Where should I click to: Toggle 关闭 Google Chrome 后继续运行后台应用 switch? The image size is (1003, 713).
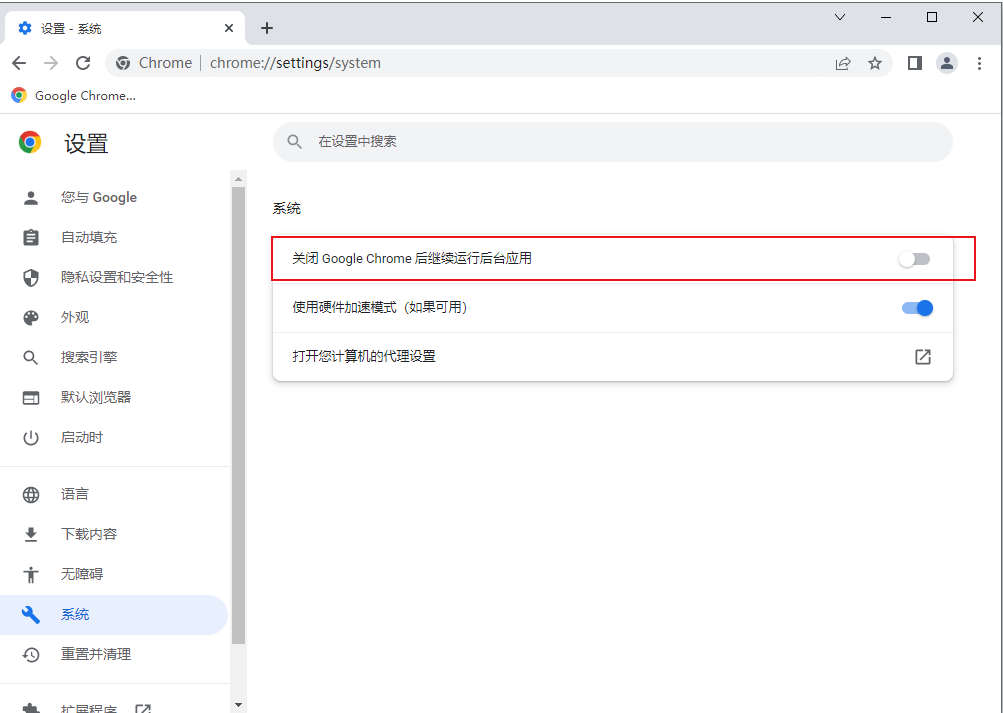point(914,259)
